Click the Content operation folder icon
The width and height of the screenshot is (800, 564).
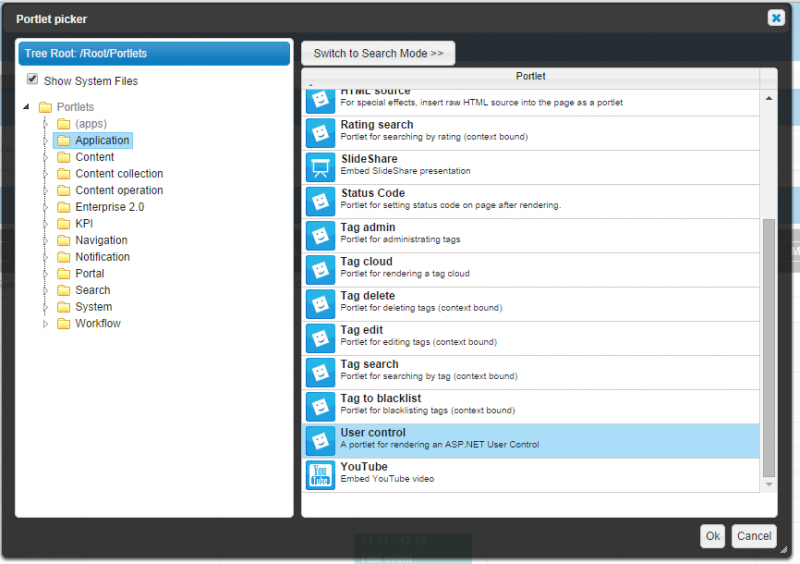click(x=64, y=190)
